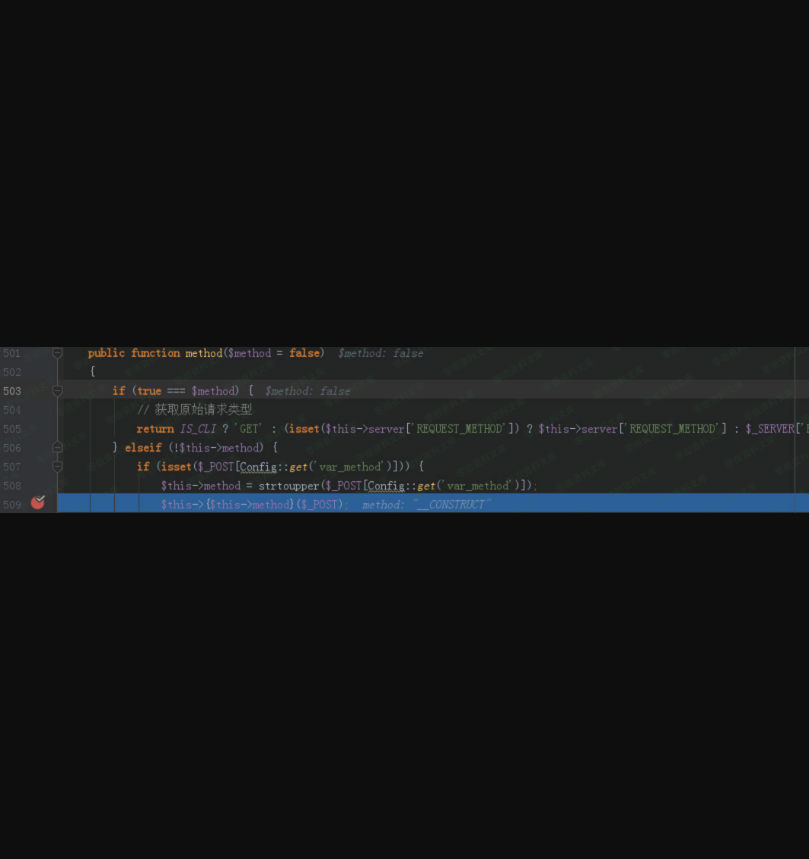Click line number 502 in the gutter

click(x=12, y=372)
